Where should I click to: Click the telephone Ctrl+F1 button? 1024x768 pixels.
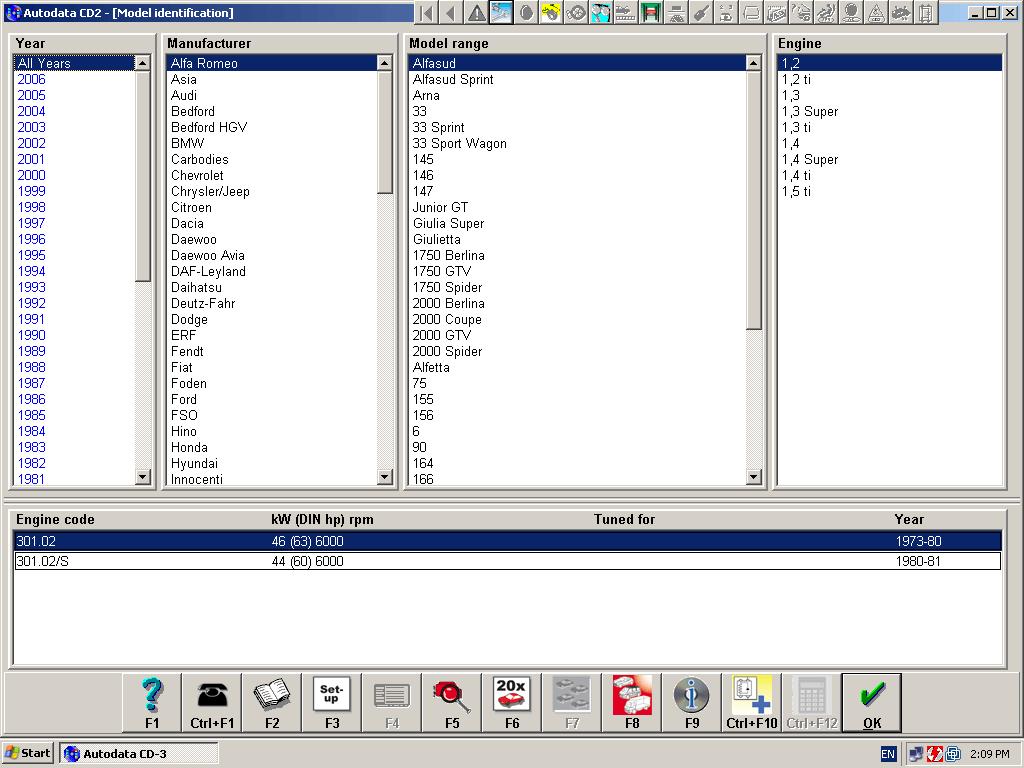point(212,703)
